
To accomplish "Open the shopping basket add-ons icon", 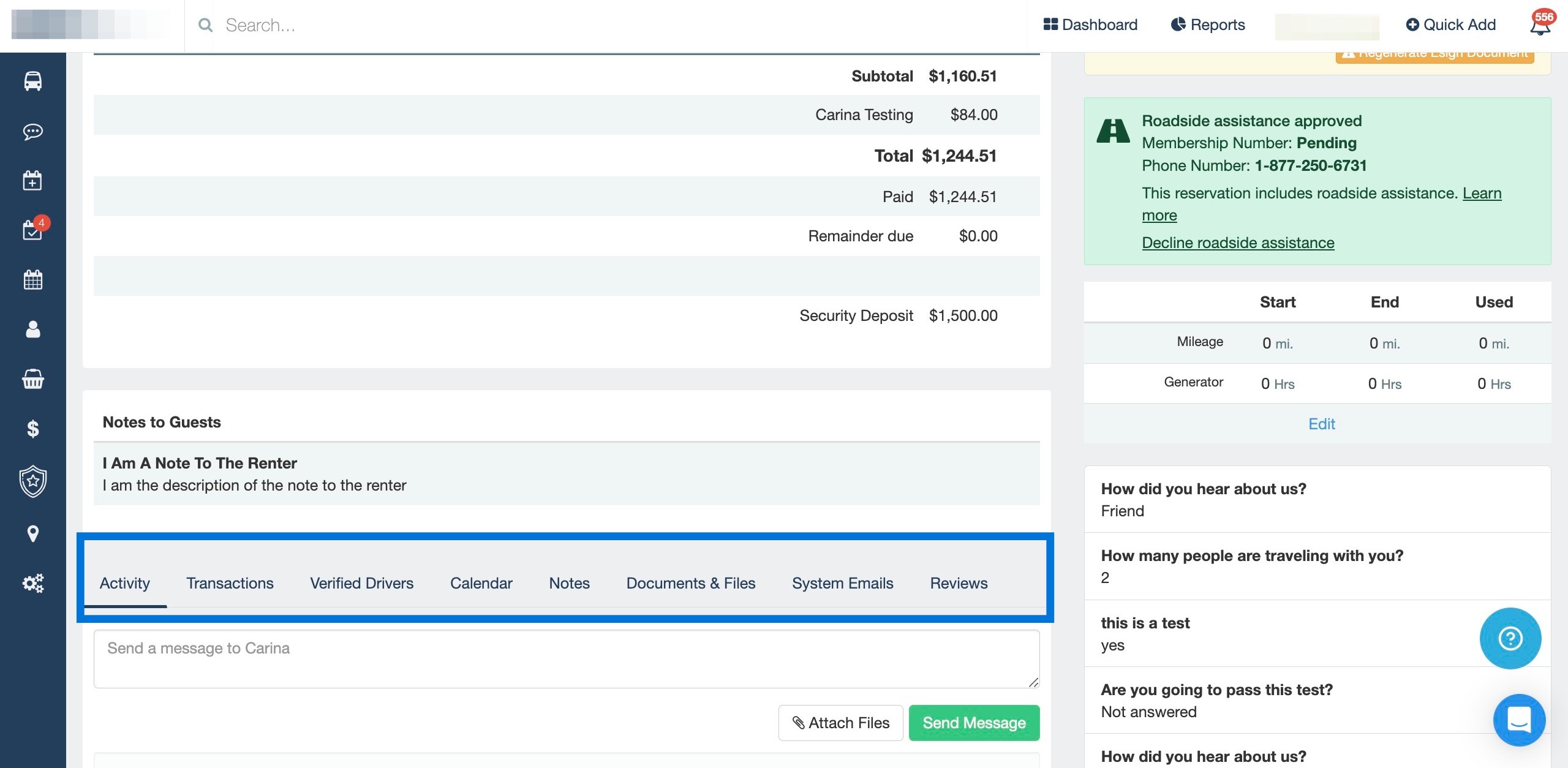I will point(33,379).
